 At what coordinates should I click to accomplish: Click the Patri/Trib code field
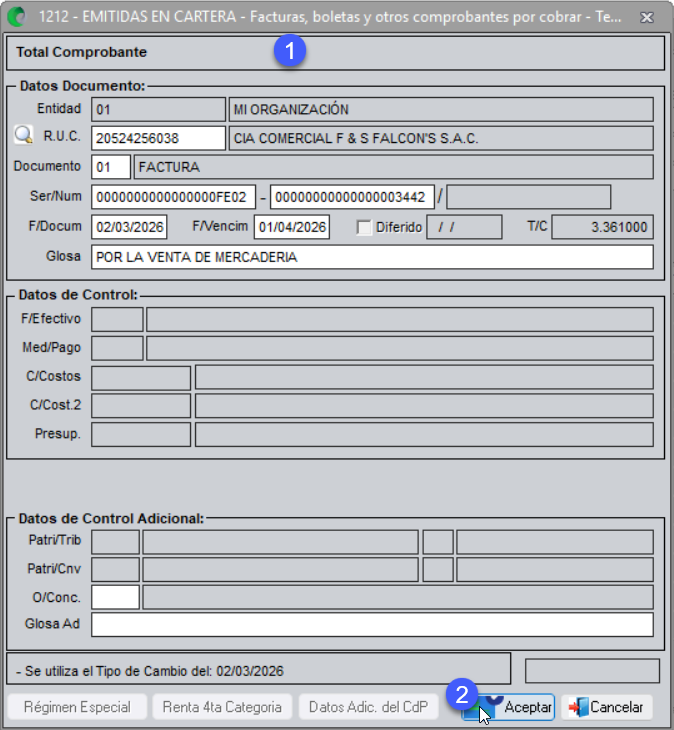[x=115, y=542]
